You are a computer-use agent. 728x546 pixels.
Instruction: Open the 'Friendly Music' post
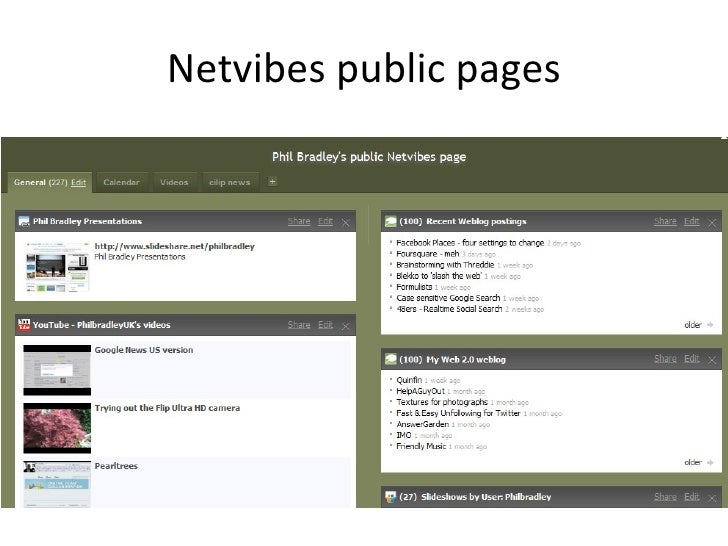point(421,447)
